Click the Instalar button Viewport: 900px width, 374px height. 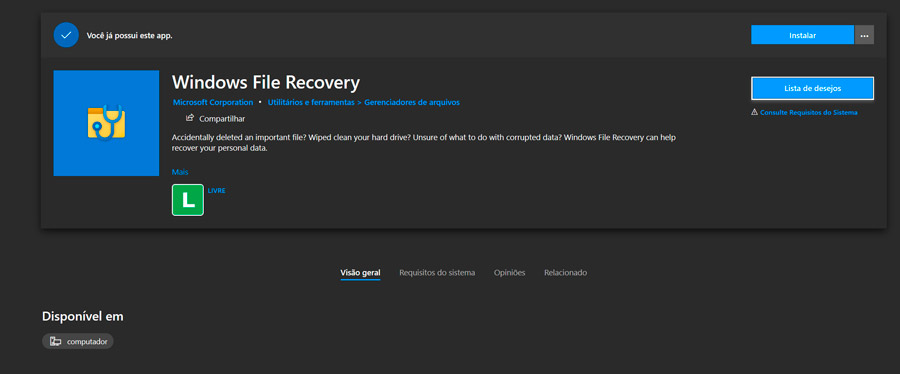pyautogui.click(x=802, y=35)
